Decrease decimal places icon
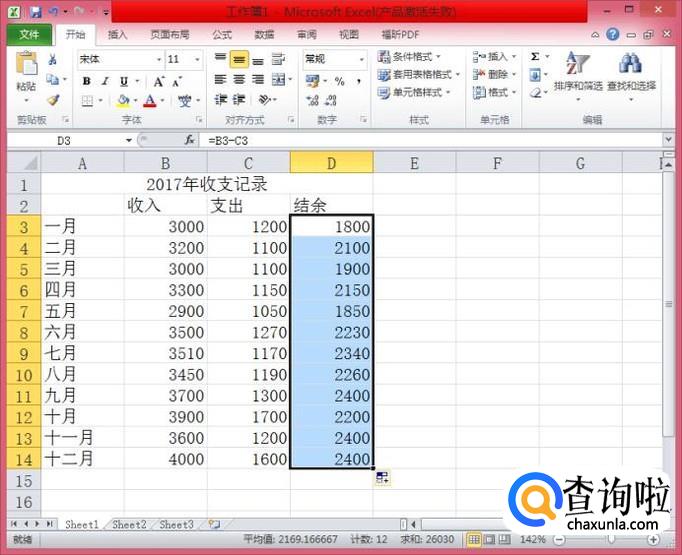 click(x=331, y=101)
